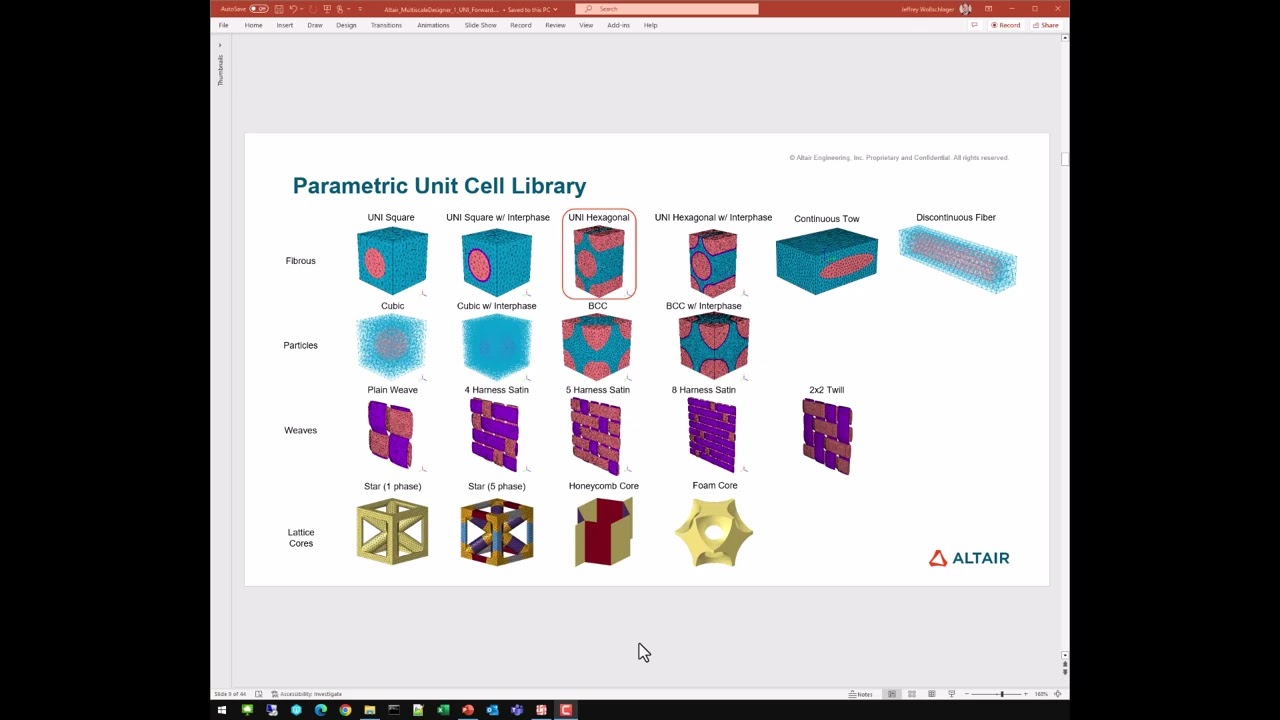This screenshot has width=1280, height=720.
Task: Open Google Chrome from taskbar
Action: (x=345, y=710)
